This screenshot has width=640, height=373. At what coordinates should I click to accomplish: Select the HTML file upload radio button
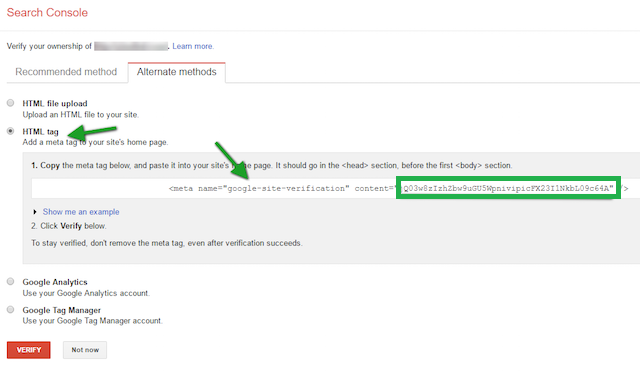pos(11,103)
